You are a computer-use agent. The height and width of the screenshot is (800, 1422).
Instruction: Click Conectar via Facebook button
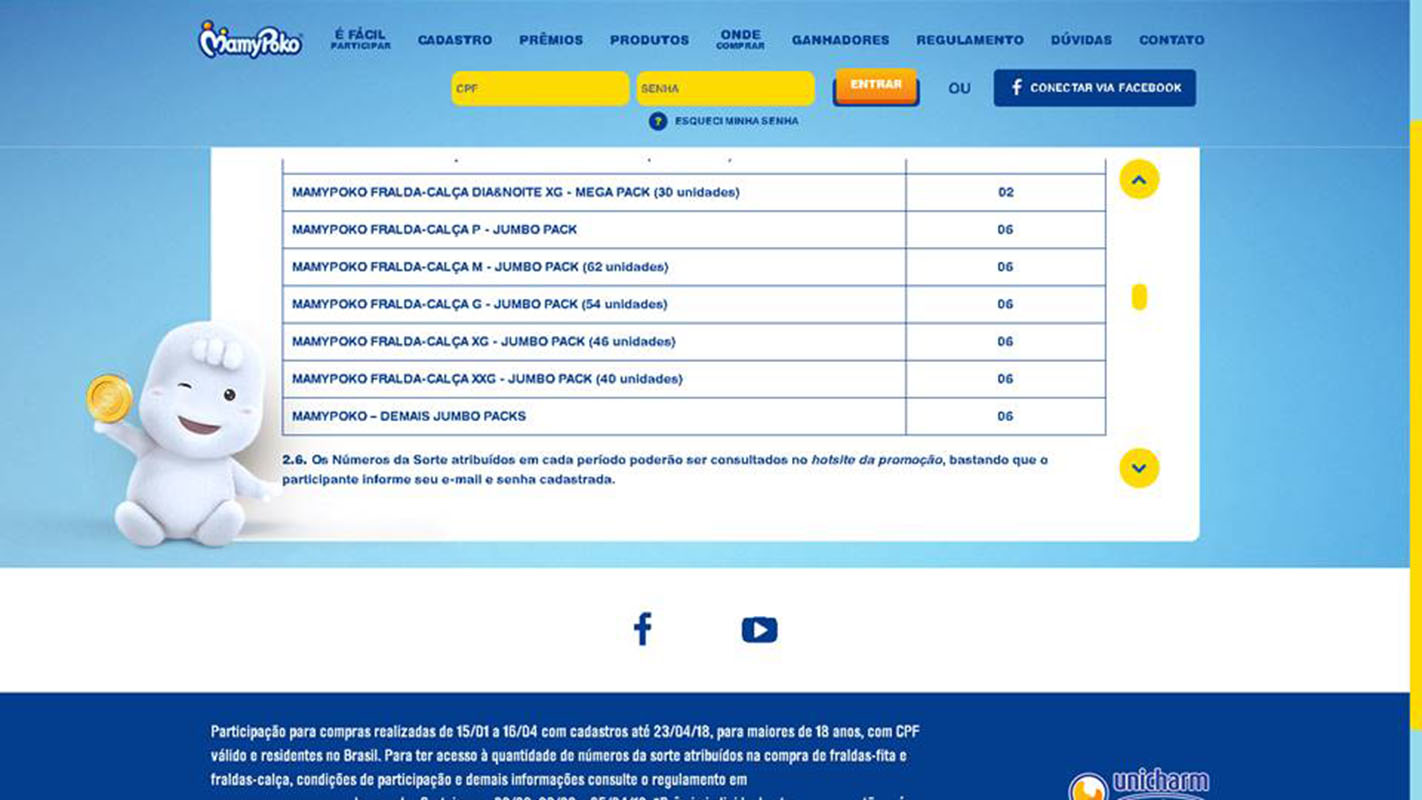(1095, 88)
